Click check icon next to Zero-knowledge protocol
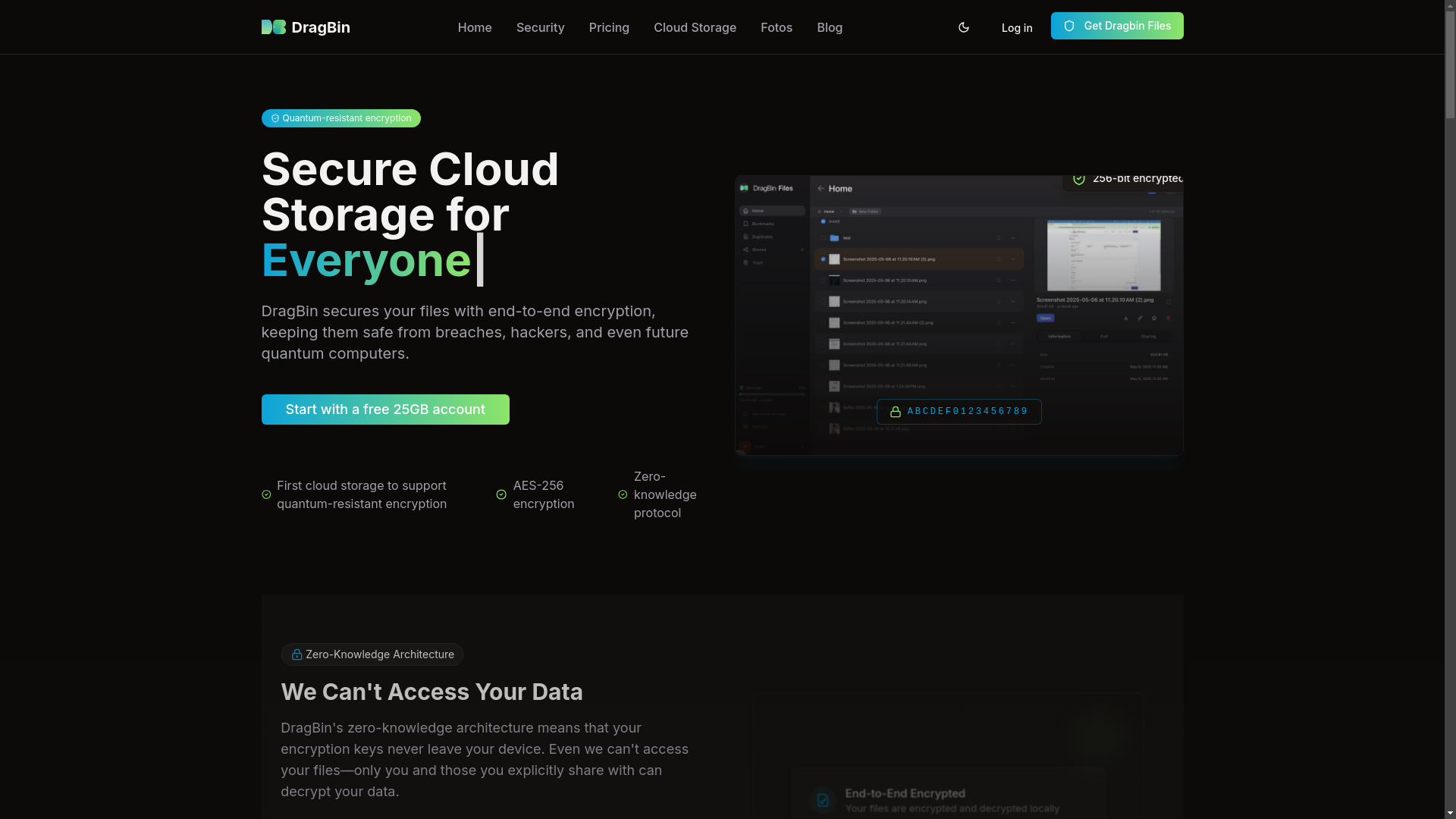Image resolution: width=1456 pixels, height=819 pixels. pyautogui.click(x=623, y=494)
